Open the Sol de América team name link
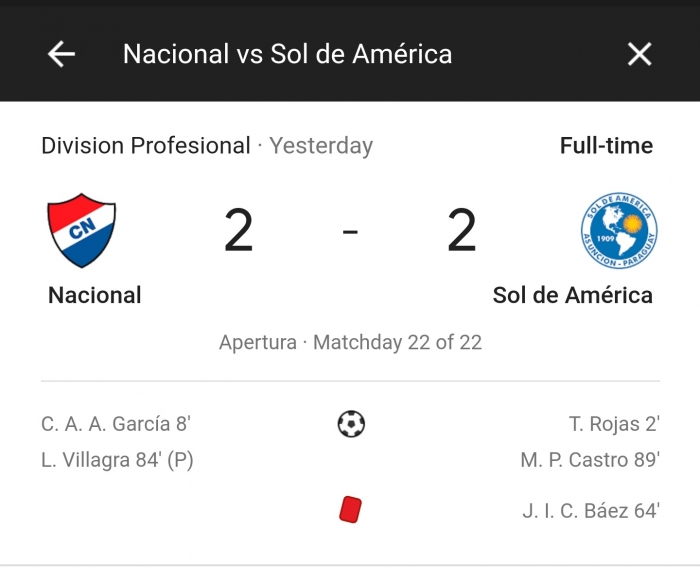Viewport: 700px width, 580px height. [x=572, y=295]
